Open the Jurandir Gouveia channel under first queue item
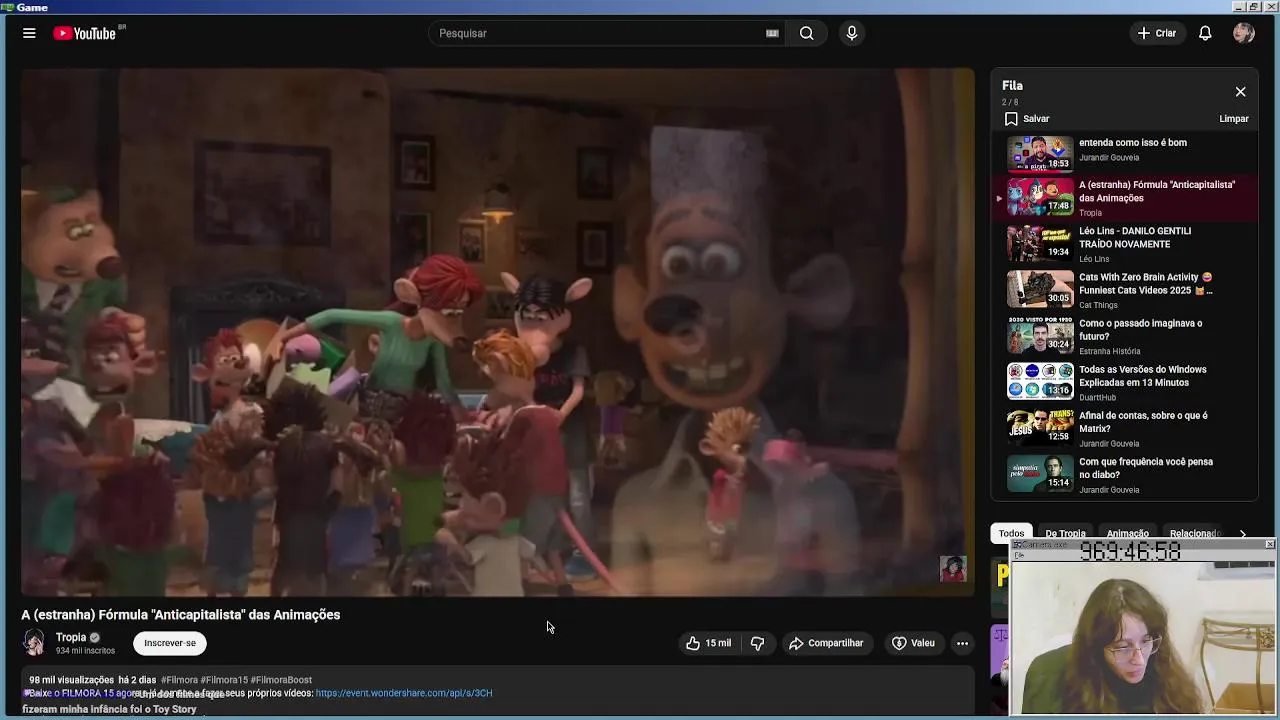This screenshot has width=1280, height=720. (x=1109, y=157)
